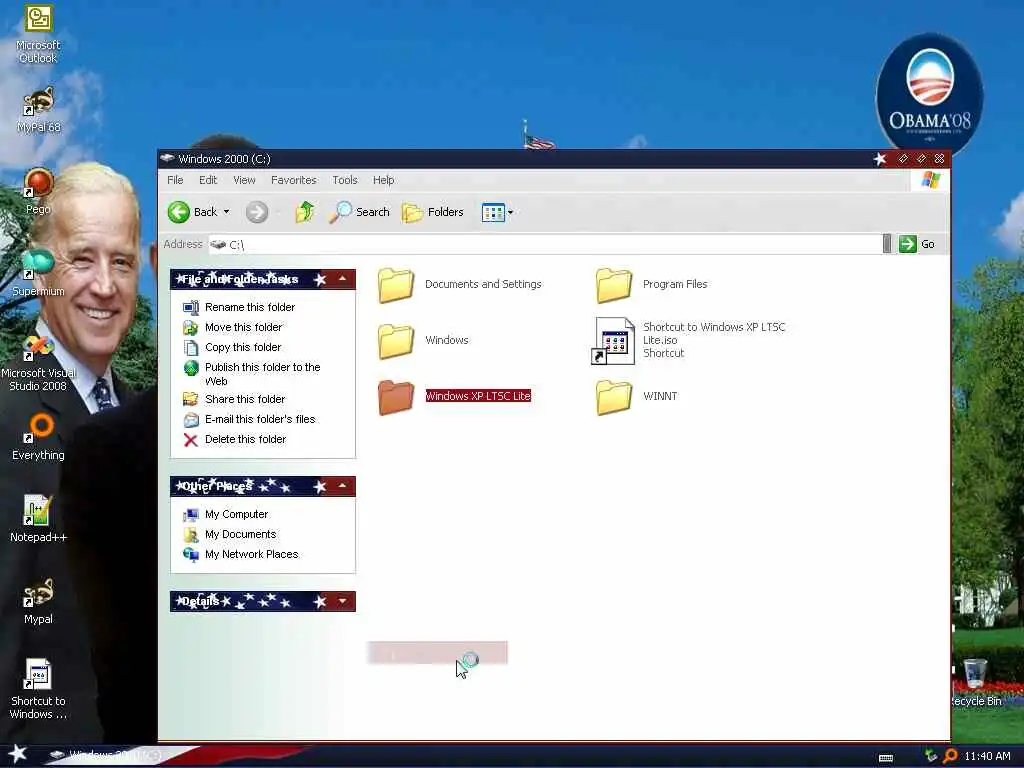1024x768 pixels.
Task: Select Documents and Settings folder
Action: tap(460, 285)
